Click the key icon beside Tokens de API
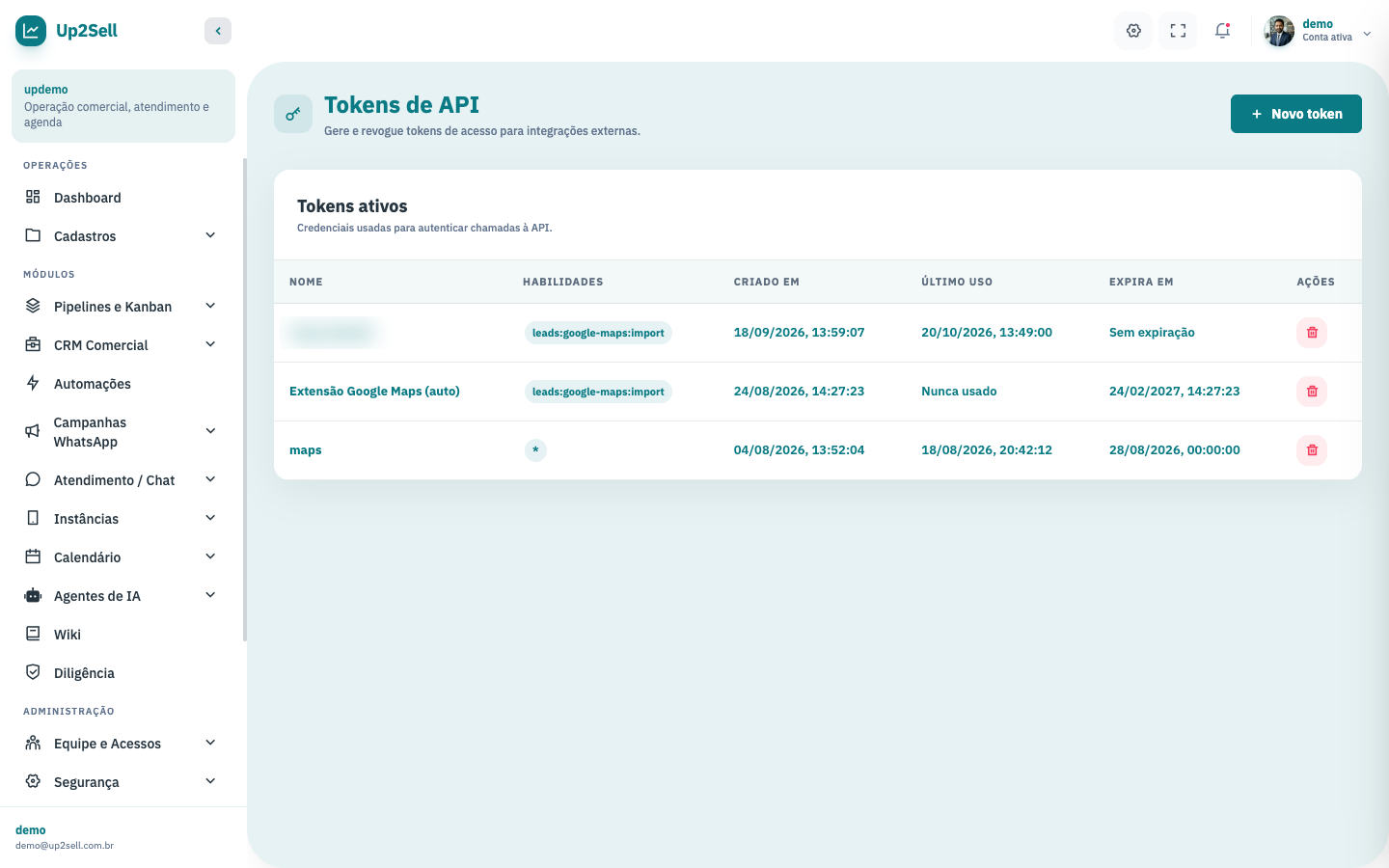The image size is (1389, 868). (x=293, y=114)
